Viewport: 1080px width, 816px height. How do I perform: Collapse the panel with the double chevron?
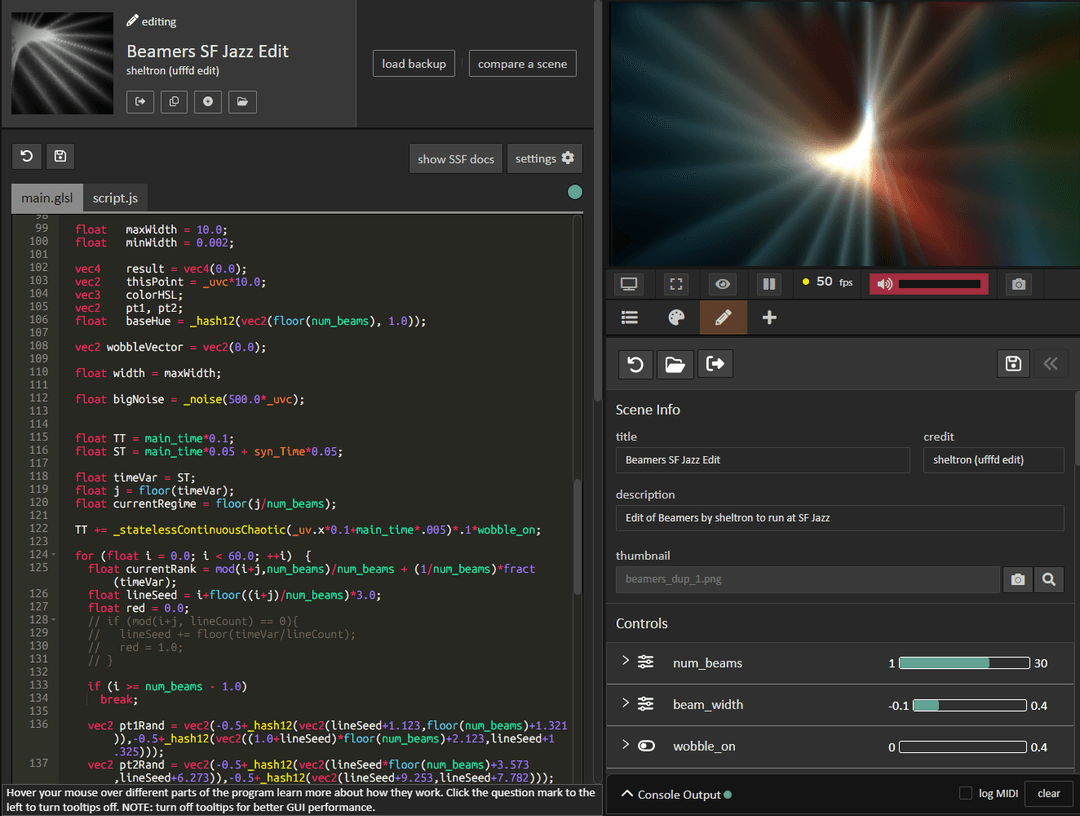click(1050, 364)
